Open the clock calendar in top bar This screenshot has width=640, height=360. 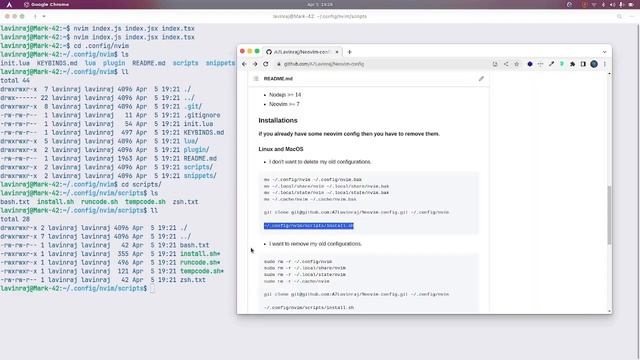coord(320,4)
